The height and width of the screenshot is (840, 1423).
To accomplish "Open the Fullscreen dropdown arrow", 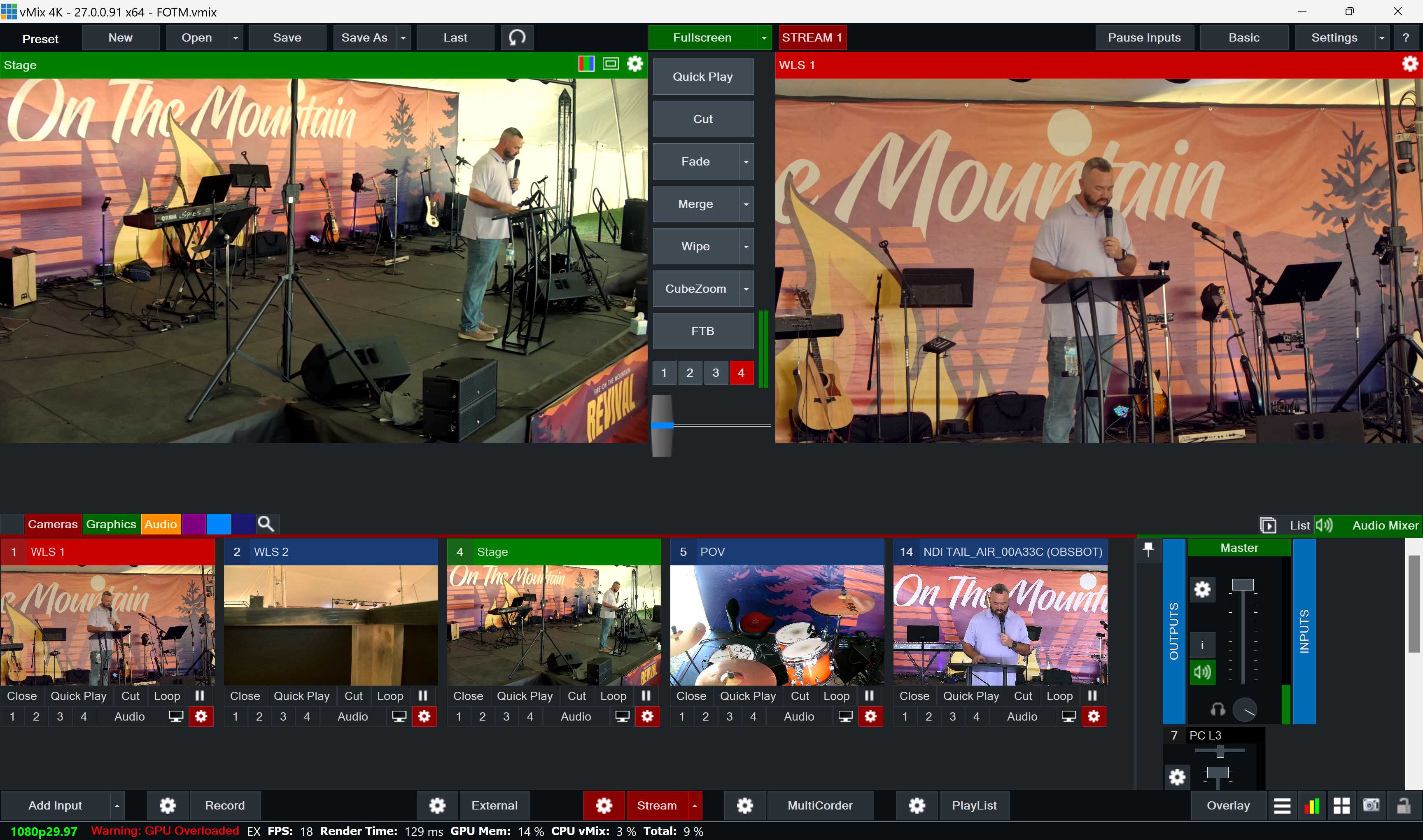I will click(764, 38).
